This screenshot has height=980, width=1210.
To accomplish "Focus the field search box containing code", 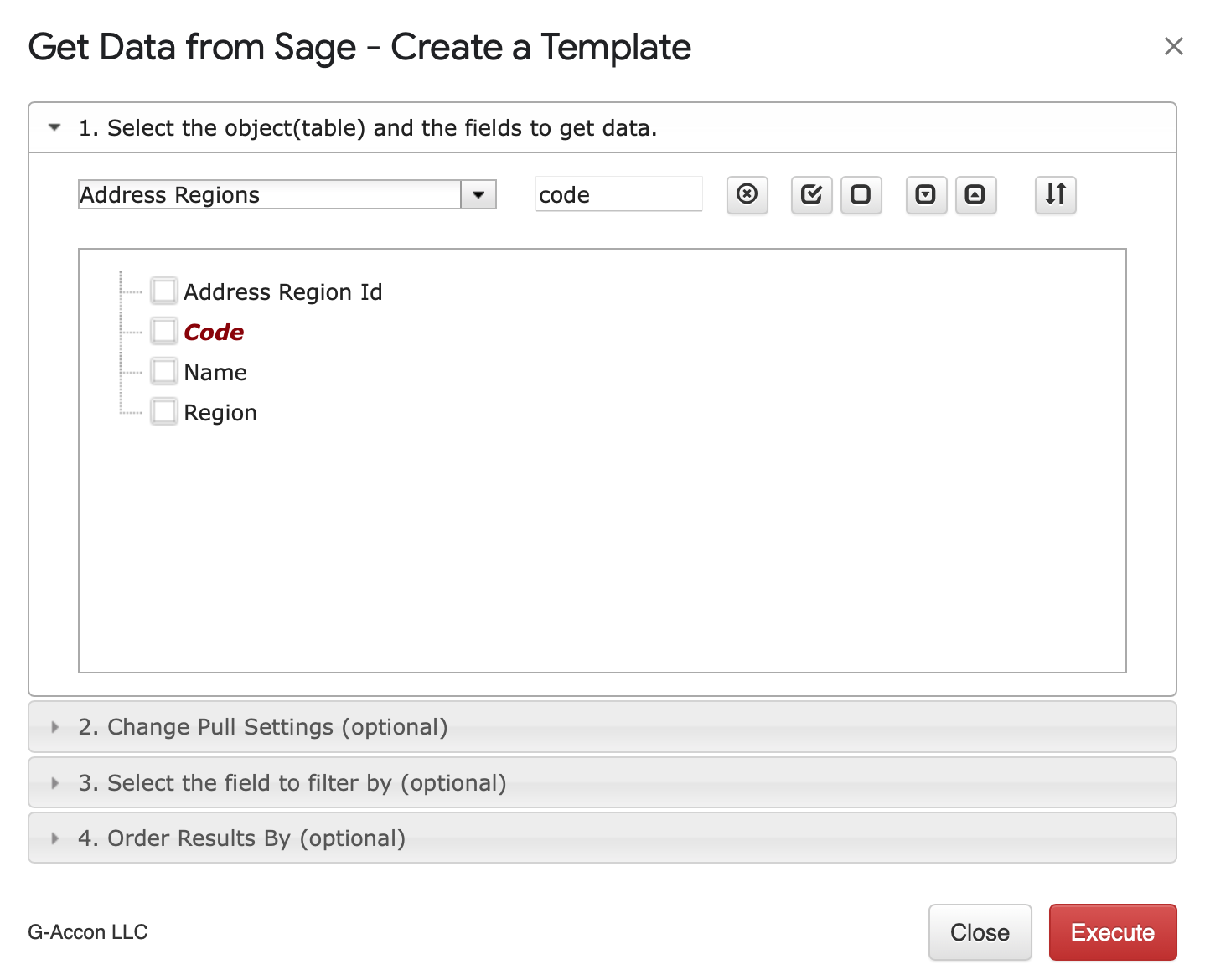I will (x=618, y=194).
